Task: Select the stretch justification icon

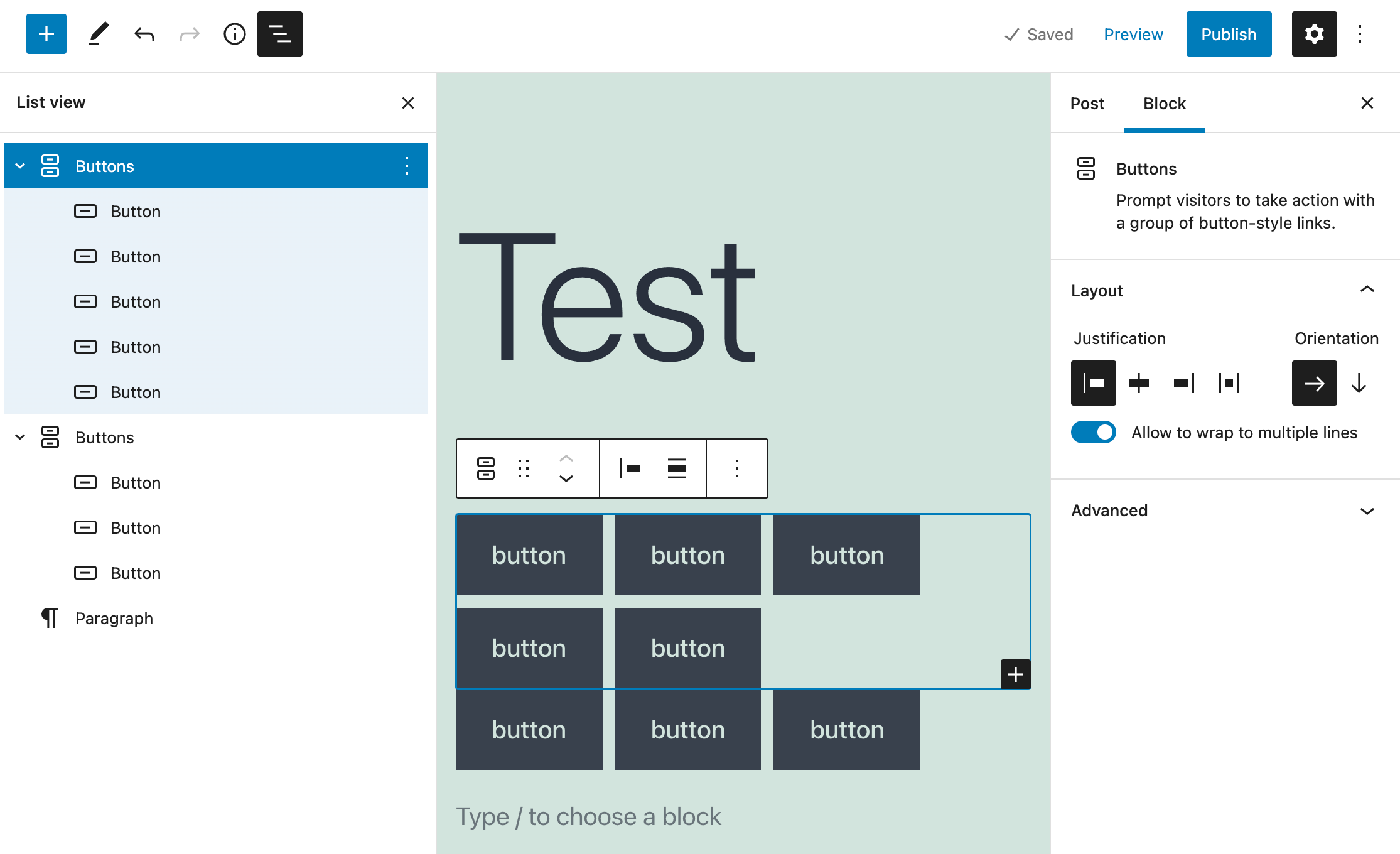Action: click(1228, 383)
